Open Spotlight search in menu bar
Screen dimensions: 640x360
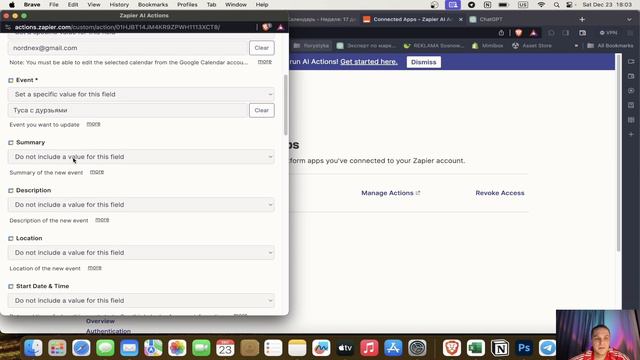(x=556, y=5)
